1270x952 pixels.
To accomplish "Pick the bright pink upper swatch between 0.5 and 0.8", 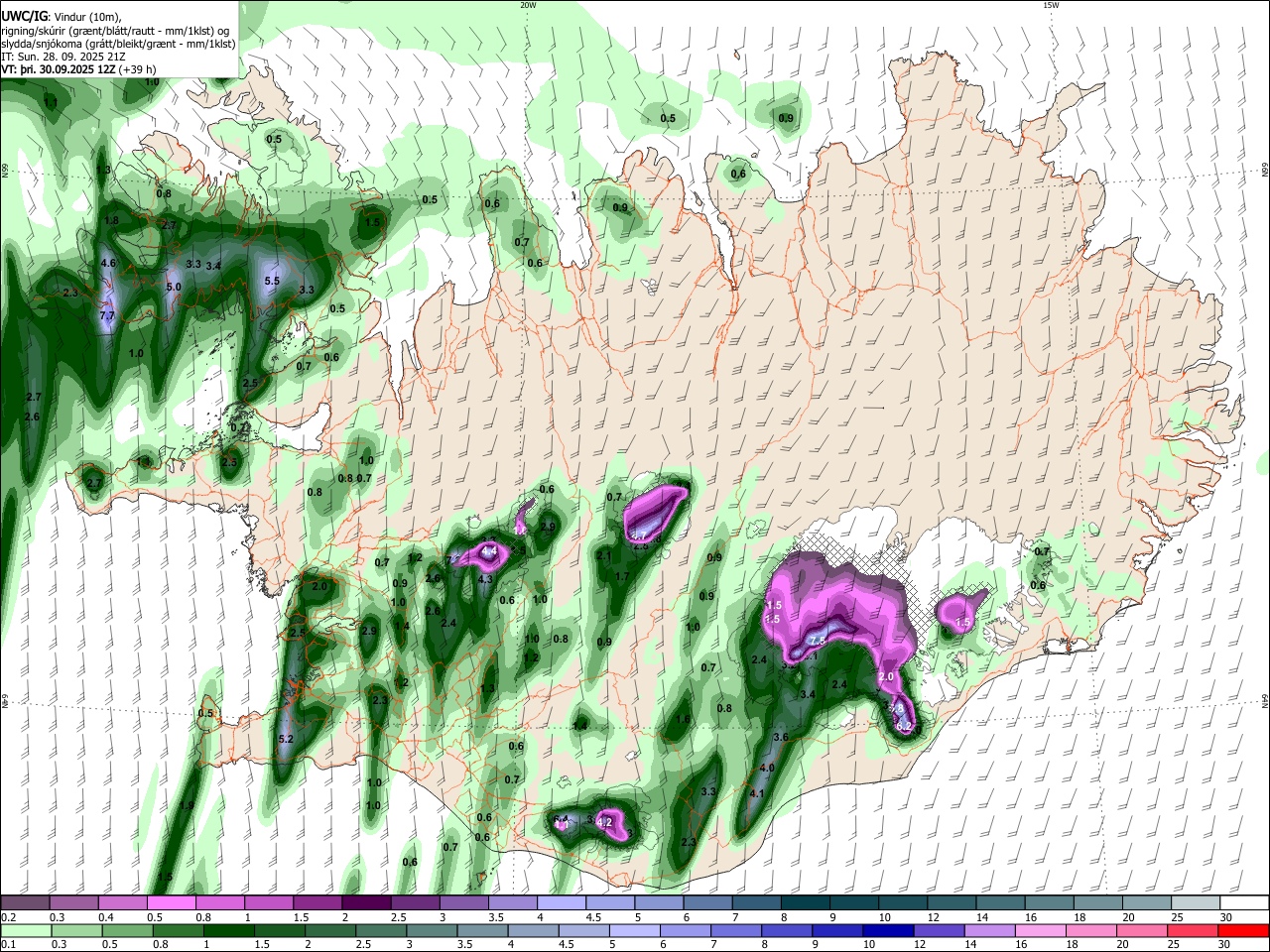I will [171, 902].
